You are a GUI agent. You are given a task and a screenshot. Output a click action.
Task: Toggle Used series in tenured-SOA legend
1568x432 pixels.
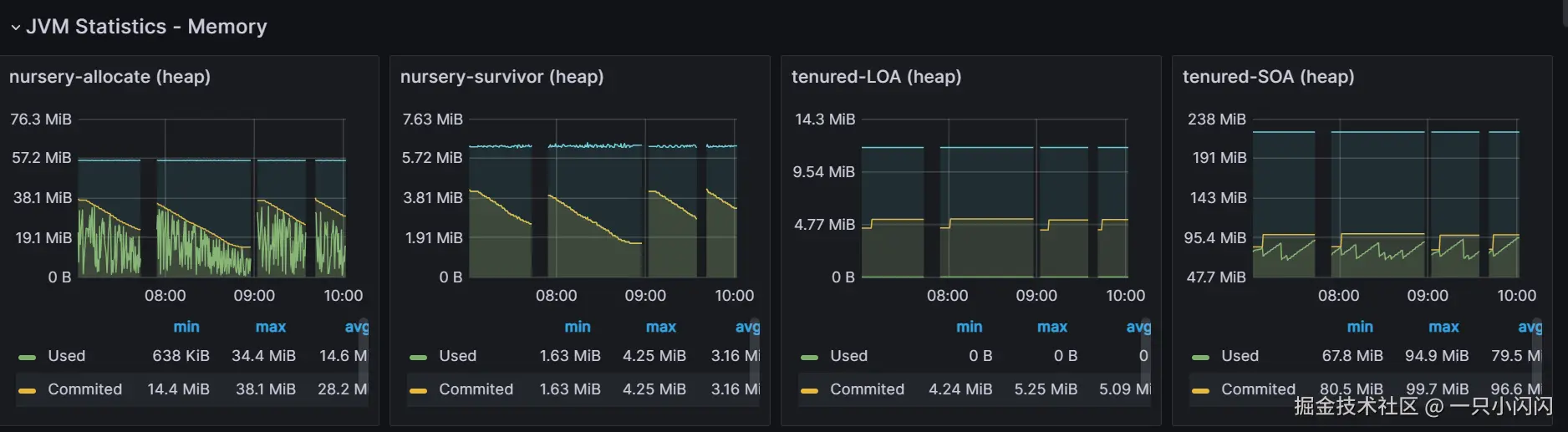click(x=1240, y=356)
